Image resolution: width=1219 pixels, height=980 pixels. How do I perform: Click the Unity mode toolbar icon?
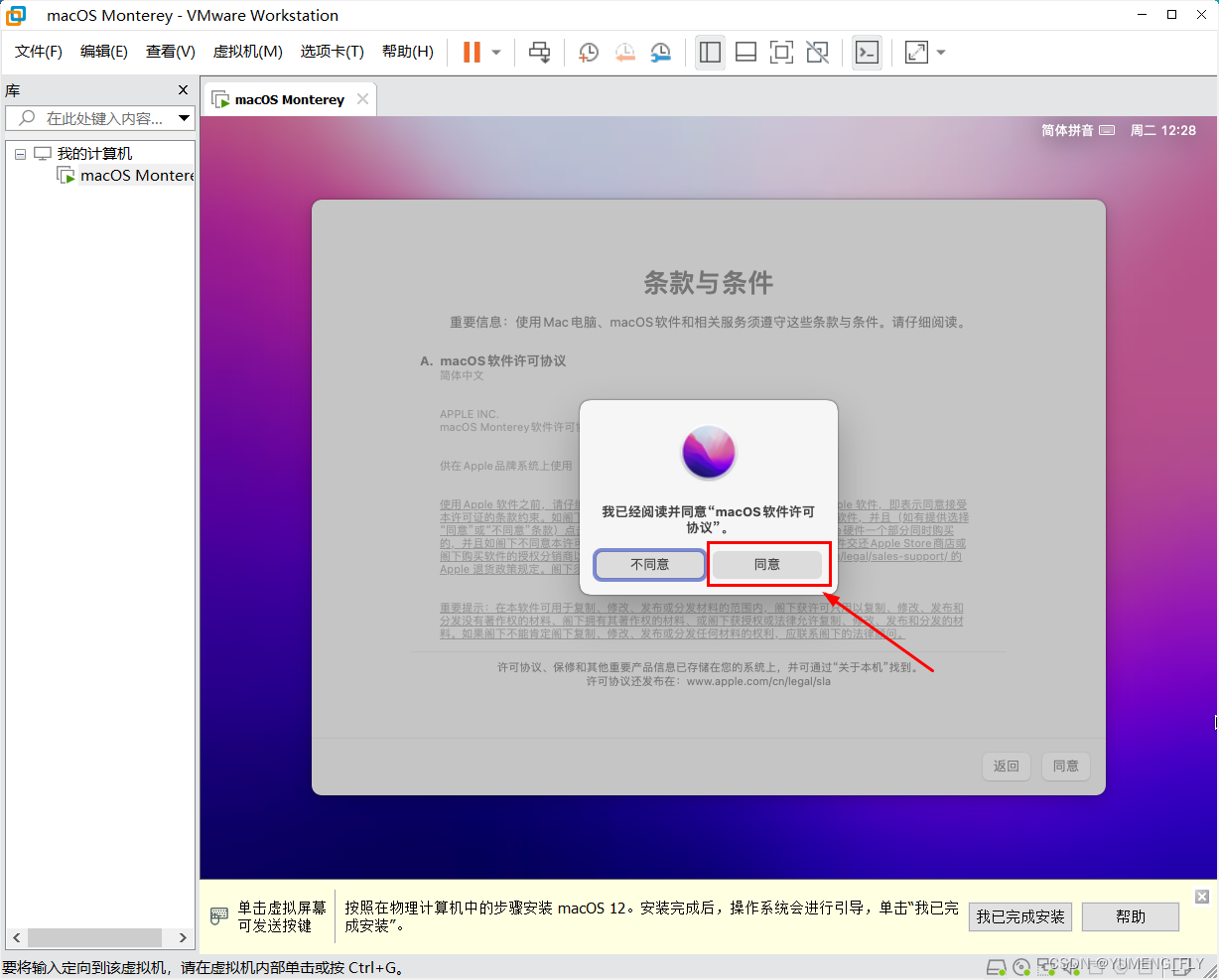click(x=817, y=52)
